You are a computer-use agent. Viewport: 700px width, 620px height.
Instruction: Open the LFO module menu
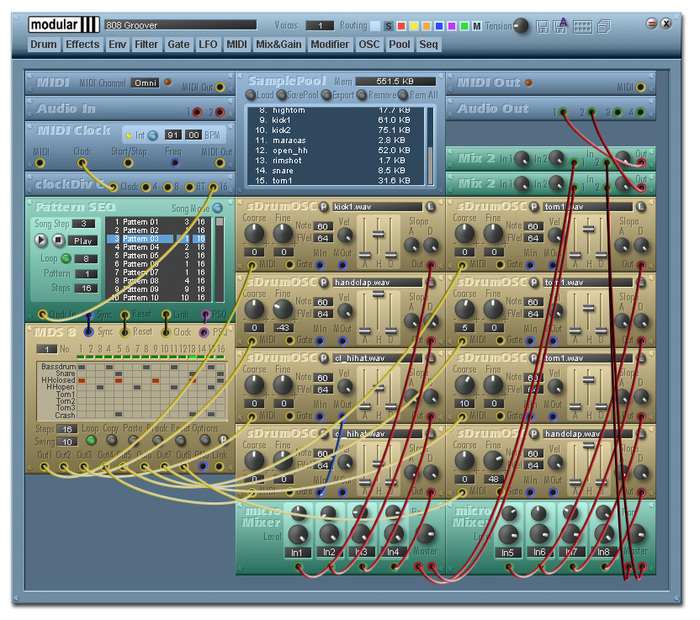208,45
